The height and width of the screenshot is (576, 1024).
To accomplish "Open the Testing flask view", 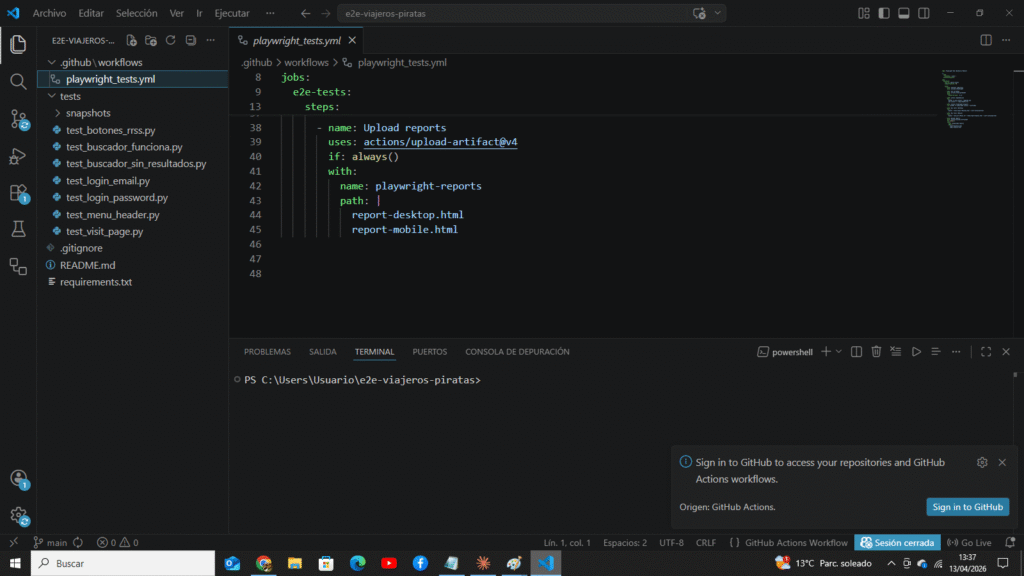I will pos(18,229).
